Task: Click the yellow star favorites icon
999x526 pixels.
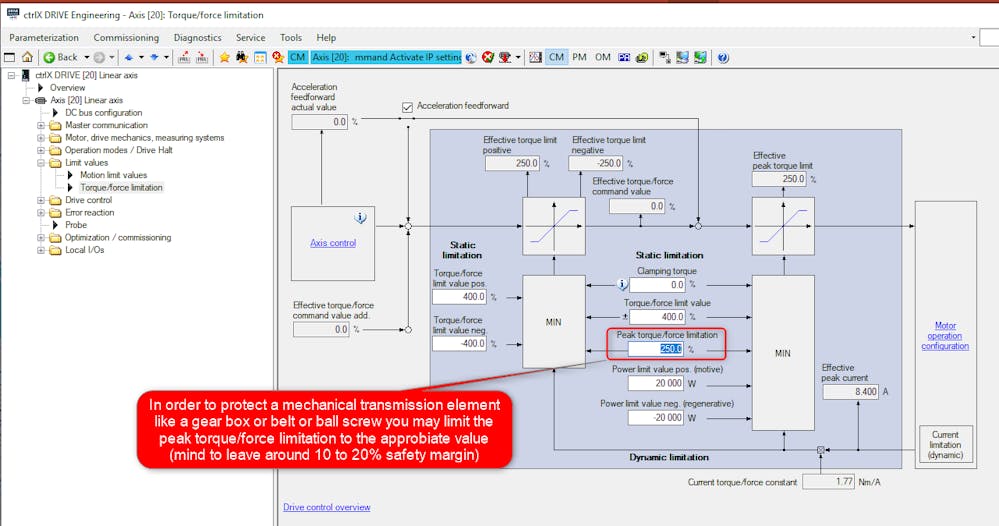Action: 224,58
